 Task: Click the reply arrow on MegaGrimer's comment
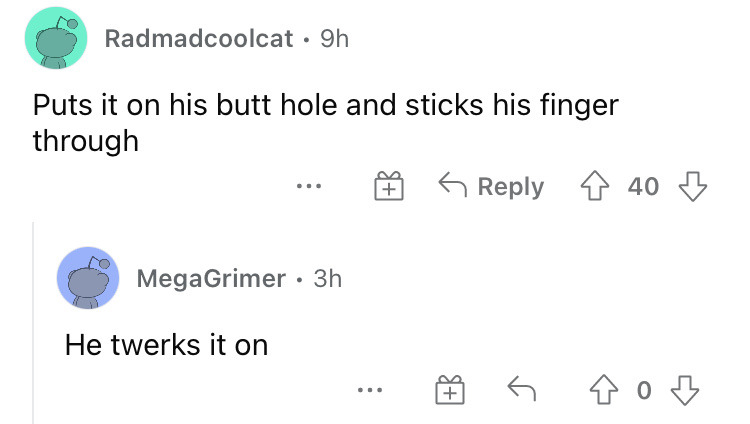521,389
